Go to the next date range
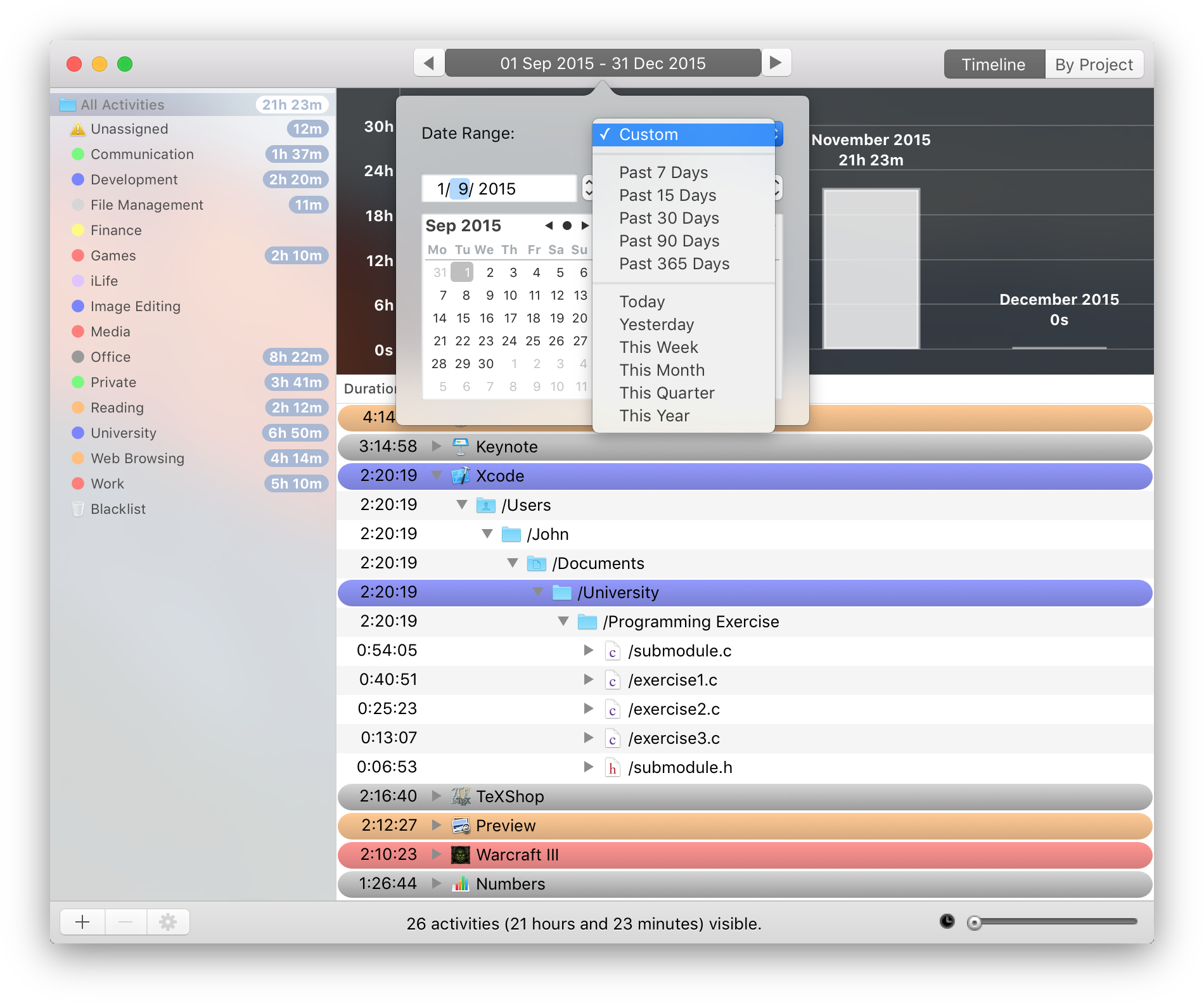The image size is (1204, 1003). (776, 63)
